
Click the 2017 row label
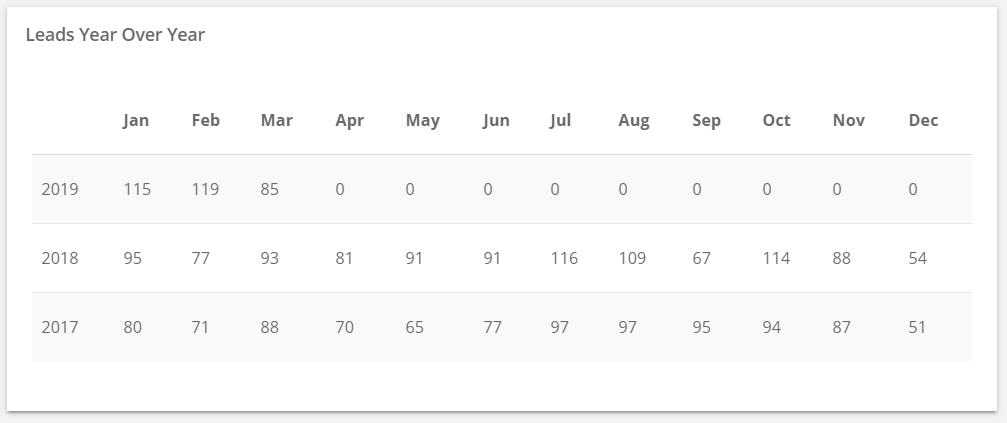pos(60,327)
